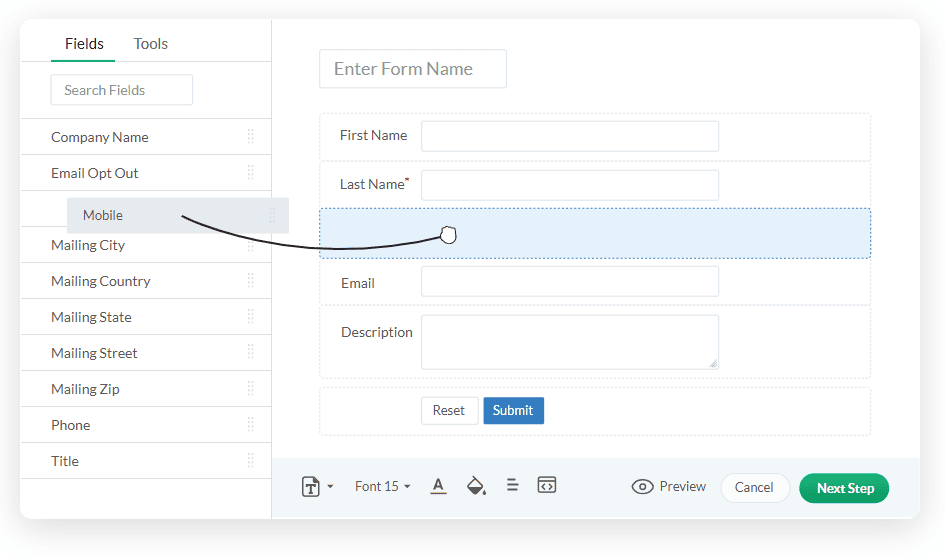
Task: Click the Reset button
Action: 449,411
